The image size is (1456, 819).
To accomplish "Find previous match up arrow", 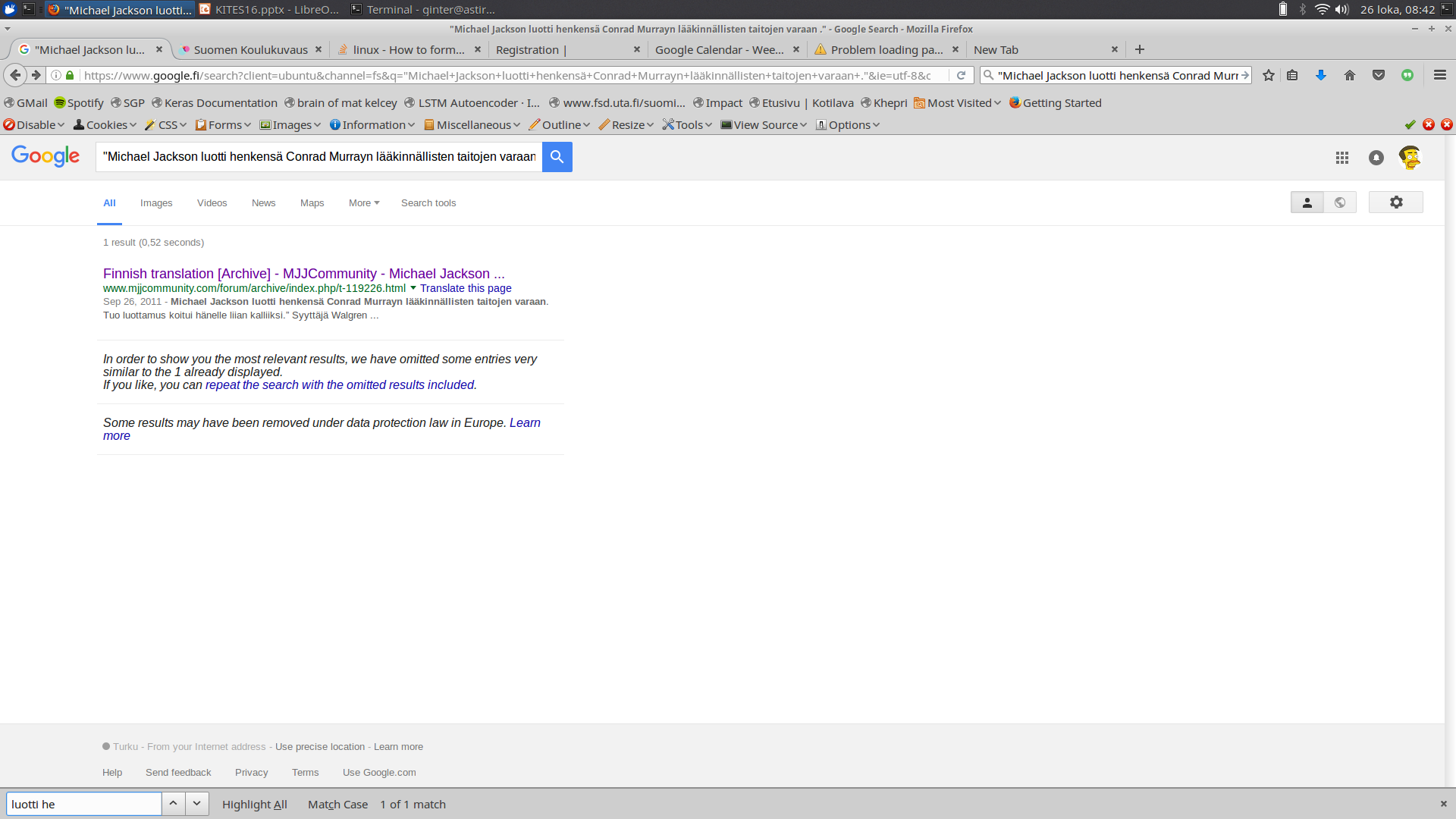I will [173, 804].
